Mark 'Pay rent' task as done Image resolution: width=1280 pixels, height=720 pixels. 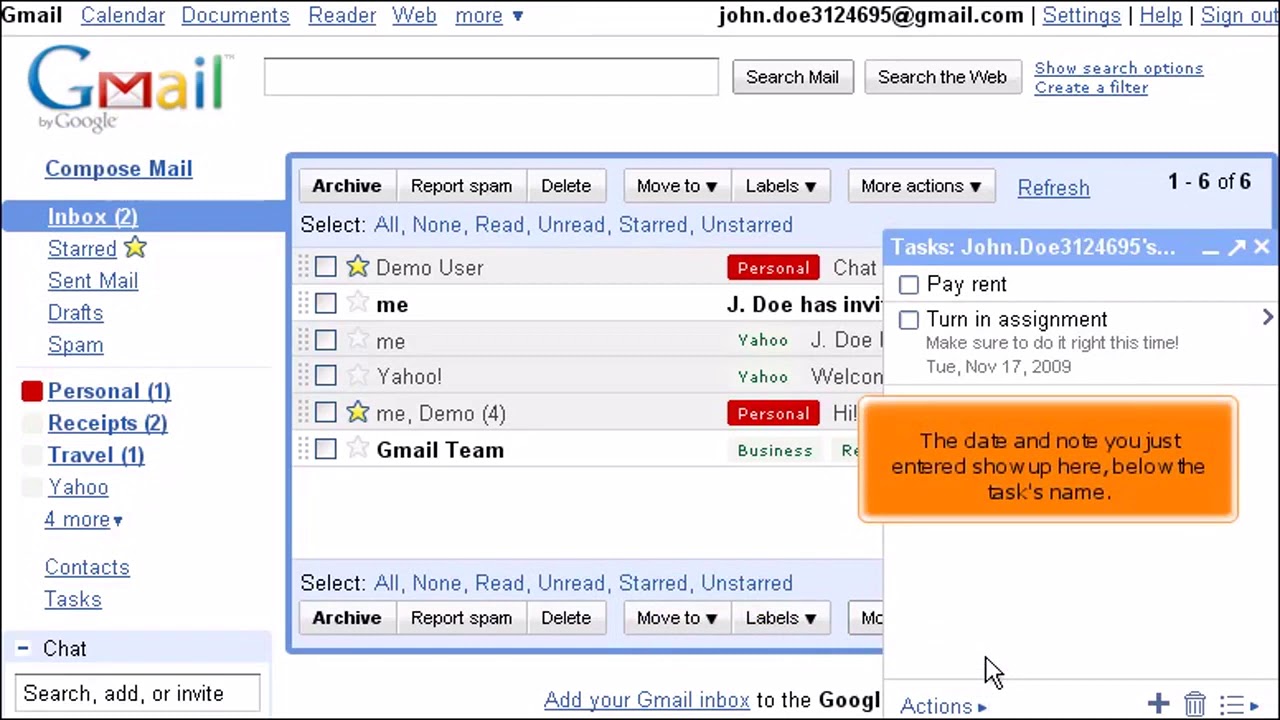pyautogui.click(x=908, y=285)
